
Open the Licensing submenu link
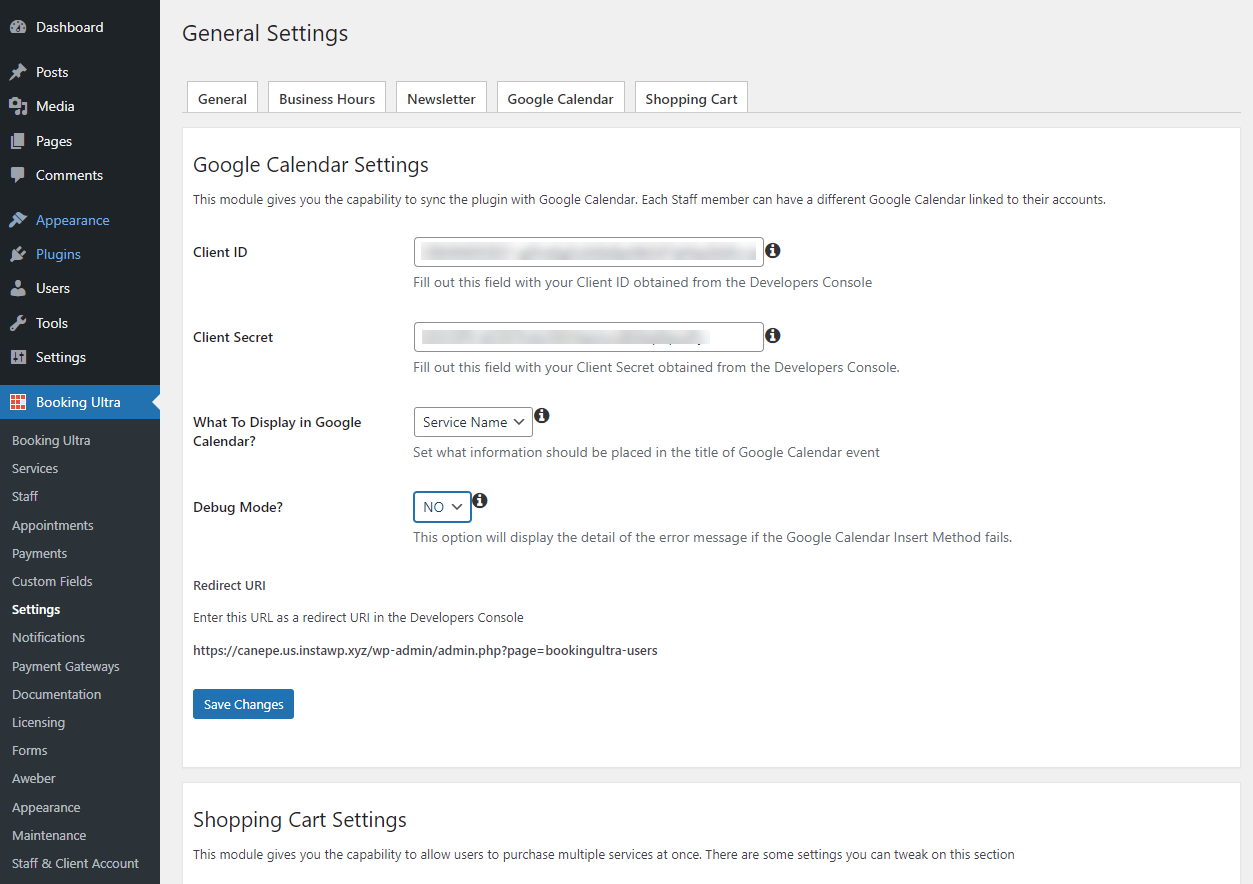click(38, 722)
